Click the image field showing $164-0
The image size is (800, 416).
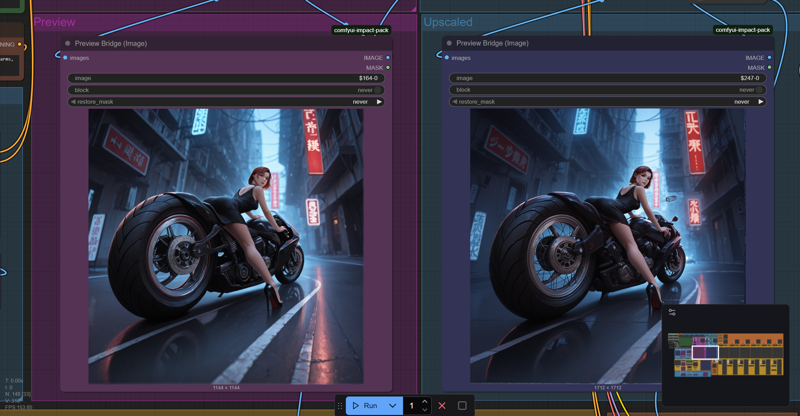point(226,78)
